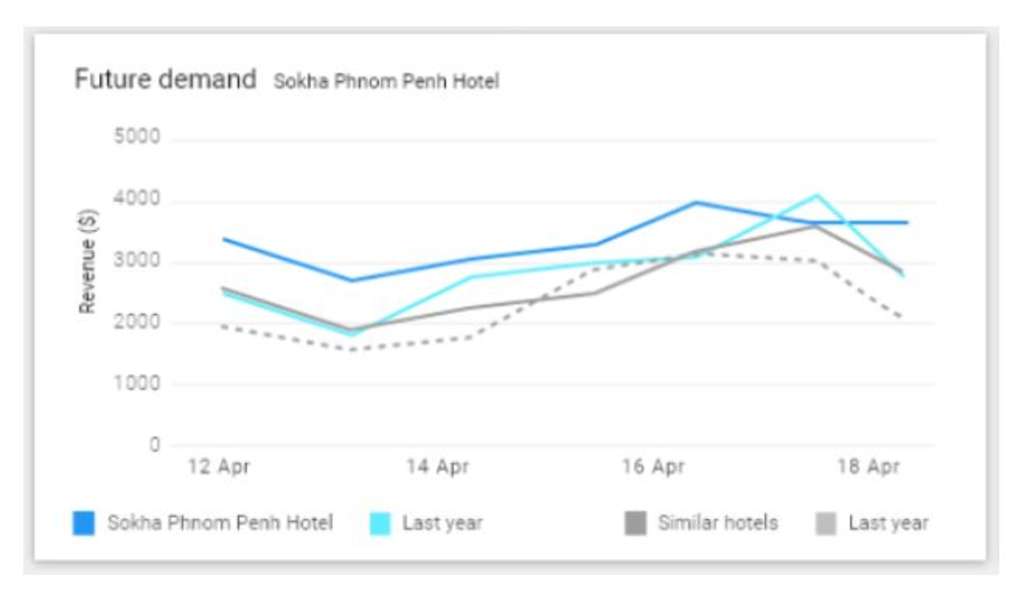This screenshot has height=609, width=1024.
Task: Click the light gray Last year legend swatch
Action: (825, 523)
